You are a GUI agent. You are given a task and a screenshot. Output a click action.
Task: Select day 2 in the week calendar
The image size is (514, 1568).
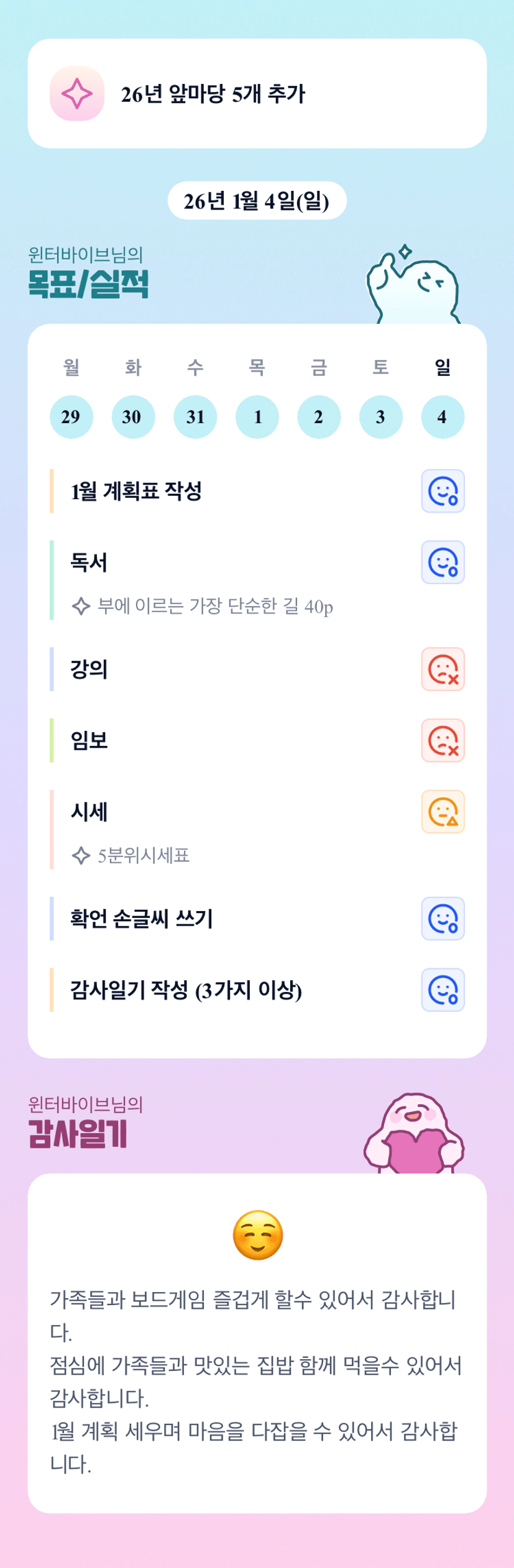click(x=319, y=417)
